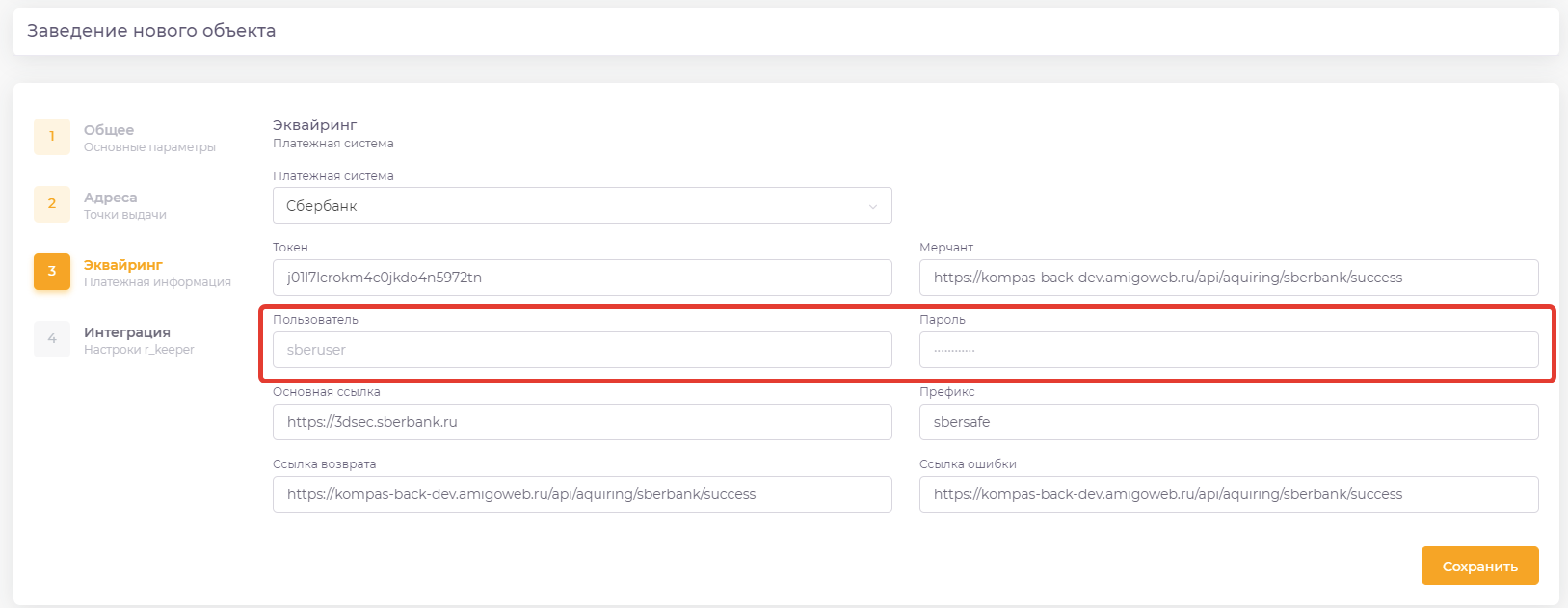Click the Заведение нового объекта page heading
Screen dimensions: 1568x608
(151, 31)
